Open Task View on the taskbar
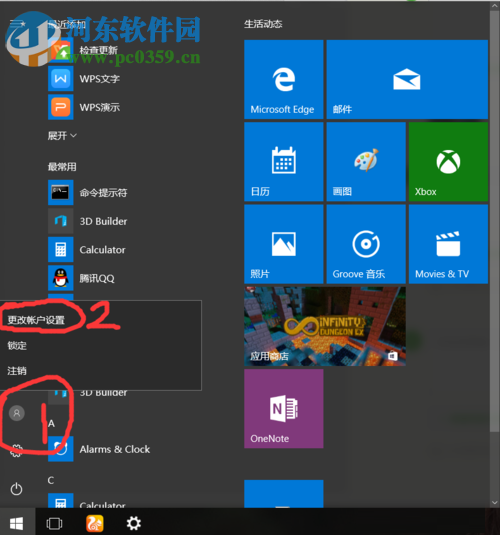This screenshot has width=500, height=535. (54, 523)
